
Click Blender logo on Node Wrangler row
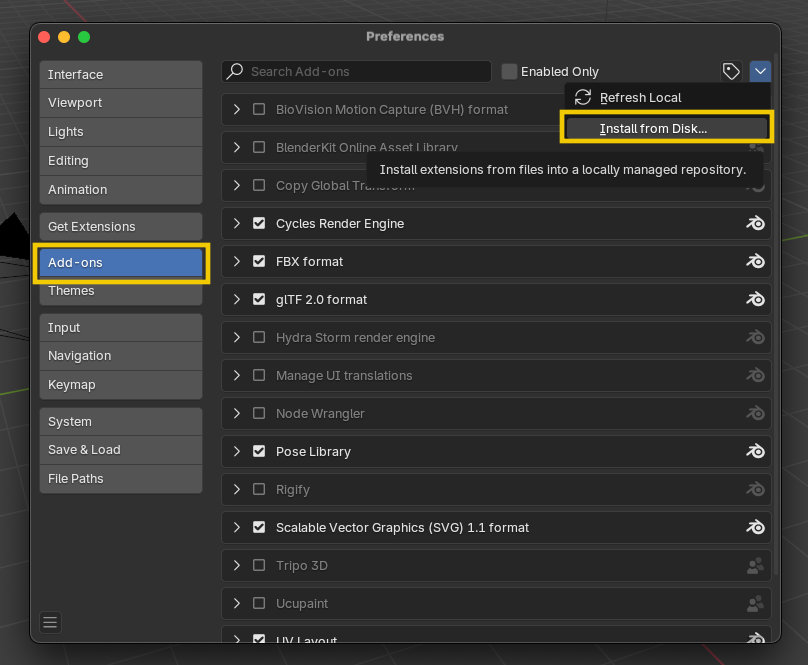click(x=755, y=413)
